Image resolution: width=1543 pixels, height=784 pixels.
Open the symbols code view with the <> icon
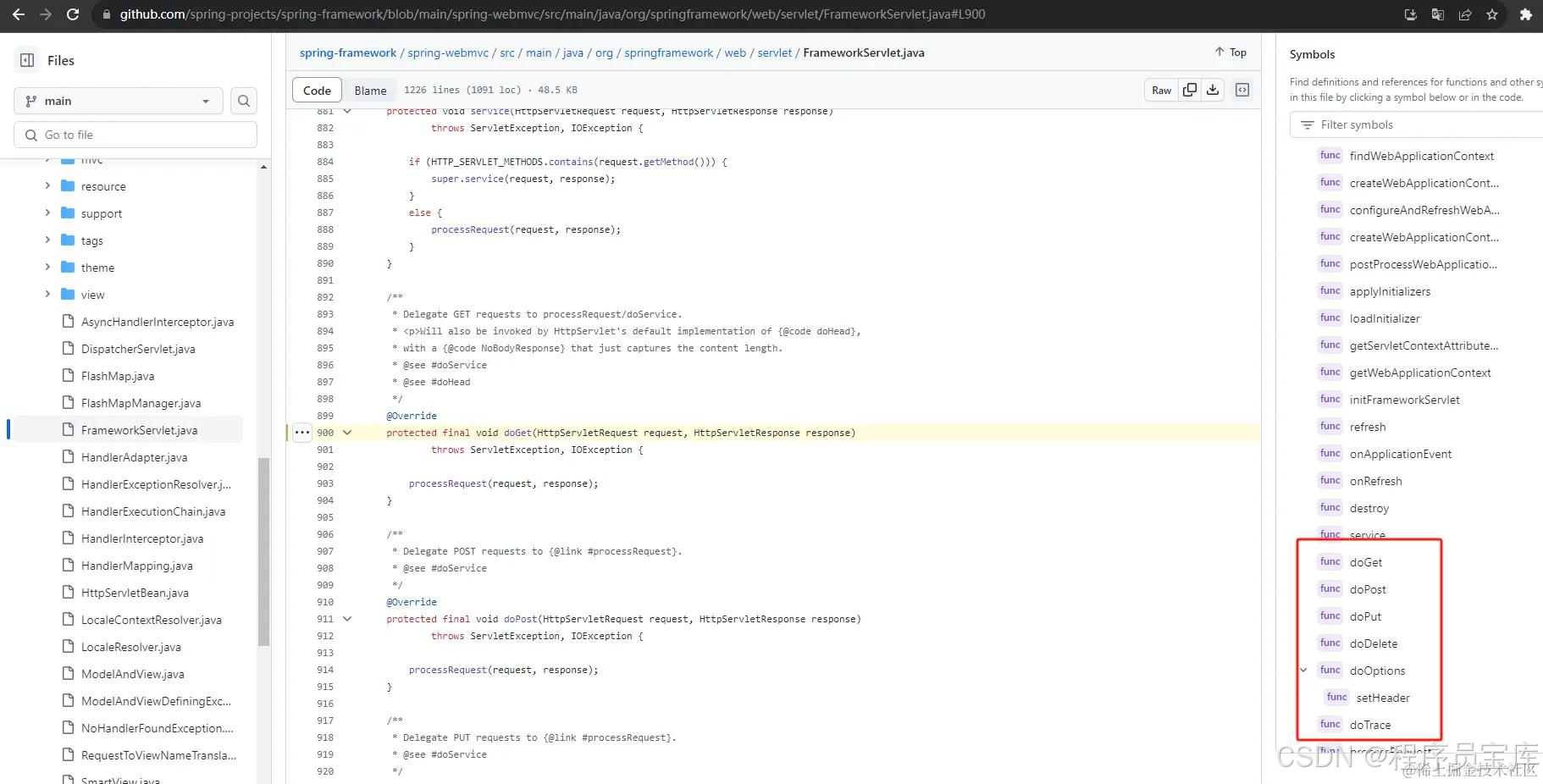(x=1242, y=90)
